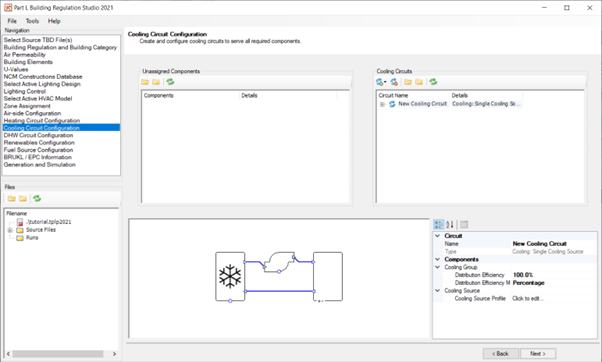The width and height of the screenshot is (602, 362).
Task: Click the Part L Studio app icon
Action: pyautogui.click(x=8, y=8)
